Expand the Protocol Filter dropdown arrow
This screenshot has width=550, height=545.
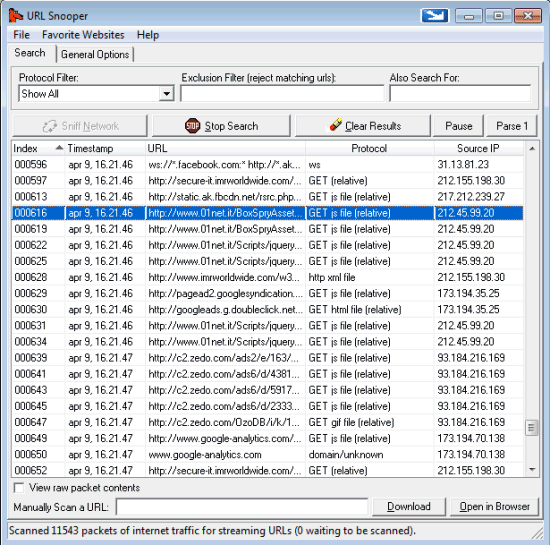167,94
